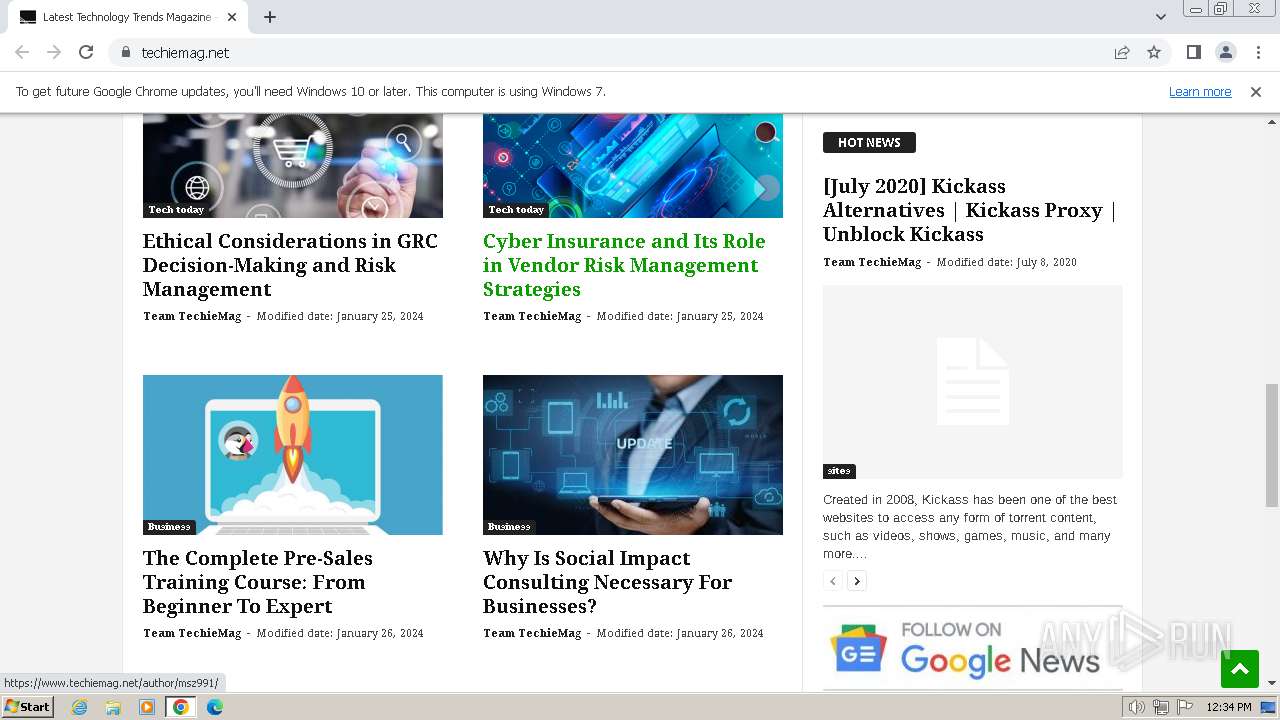This screenshot has height=720, width=1280.
Task: Click Tech today tag on GRC article
Action: pos(176,210)
